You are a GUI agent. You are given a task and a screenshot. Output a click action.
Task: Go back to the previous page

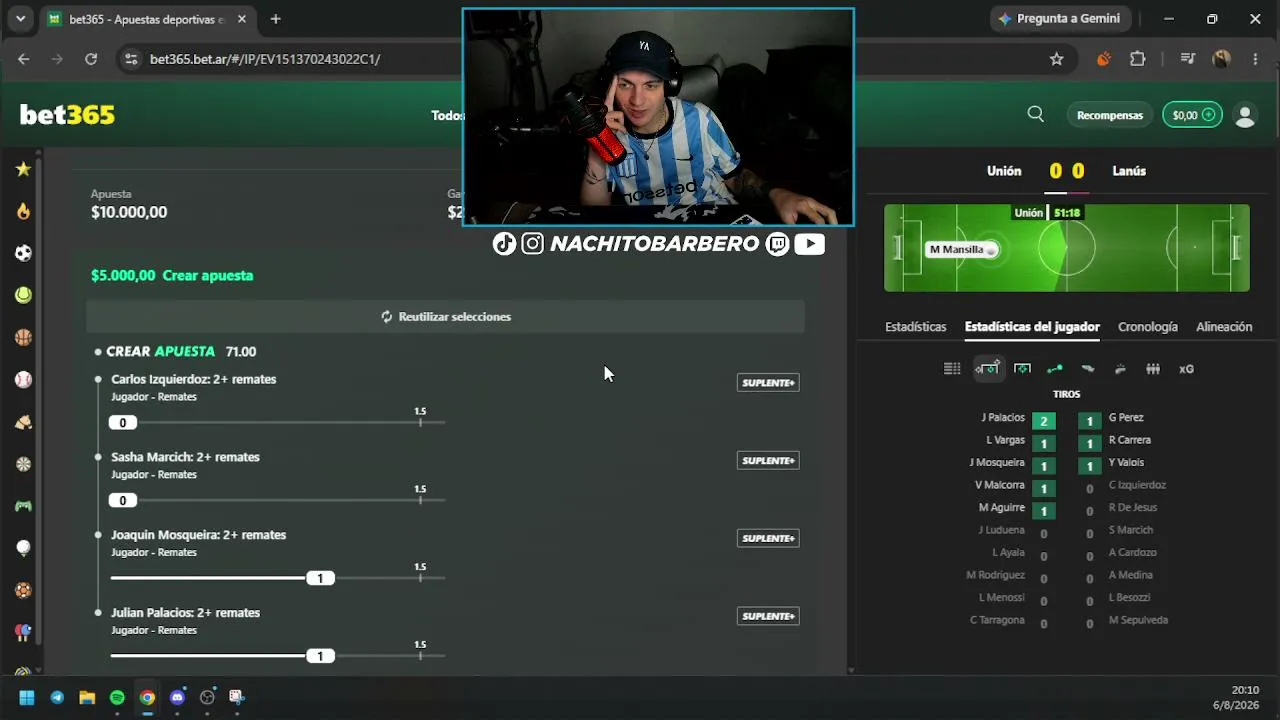(23, 59)
